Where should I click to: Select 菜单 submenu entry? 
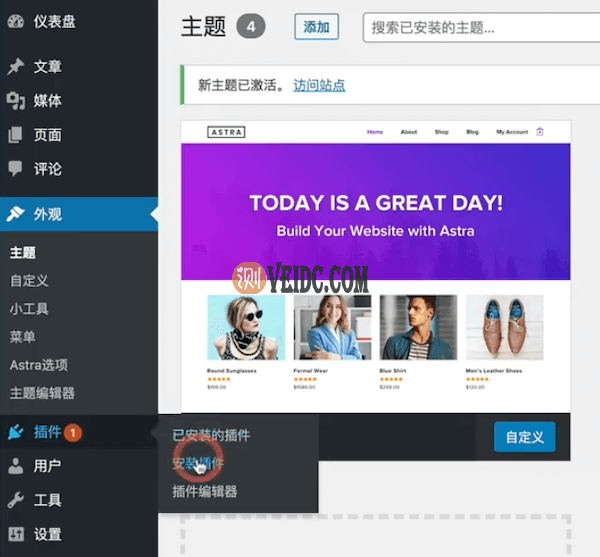(x=23, y=337)
